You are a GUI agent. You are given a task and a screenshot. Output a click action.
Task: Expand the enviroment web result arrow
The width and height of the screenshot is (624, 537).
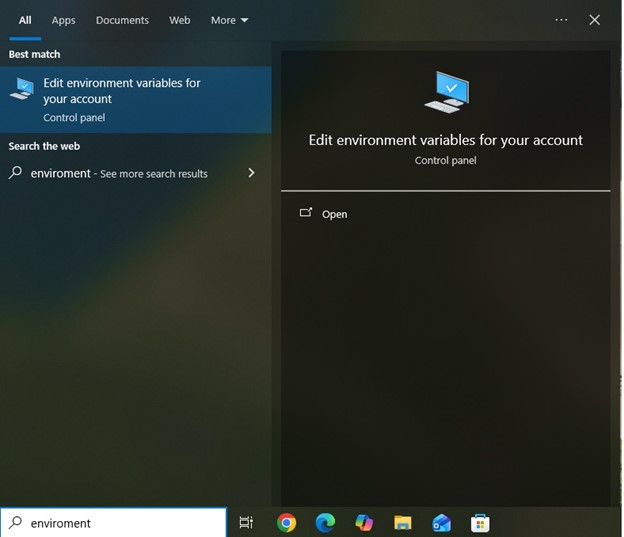(251, 173)
